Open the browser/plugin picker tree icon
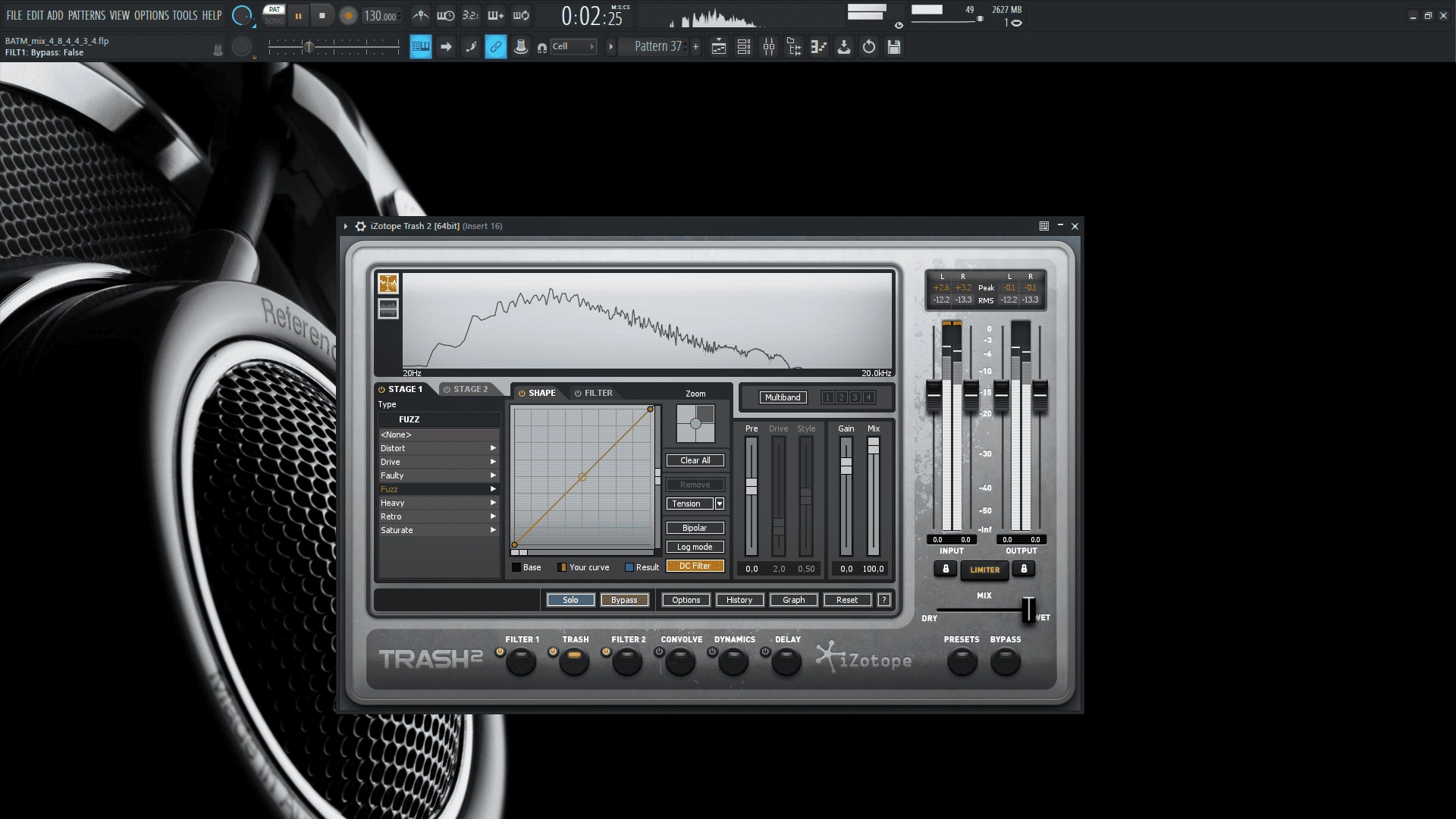 (x=794, y=47)
